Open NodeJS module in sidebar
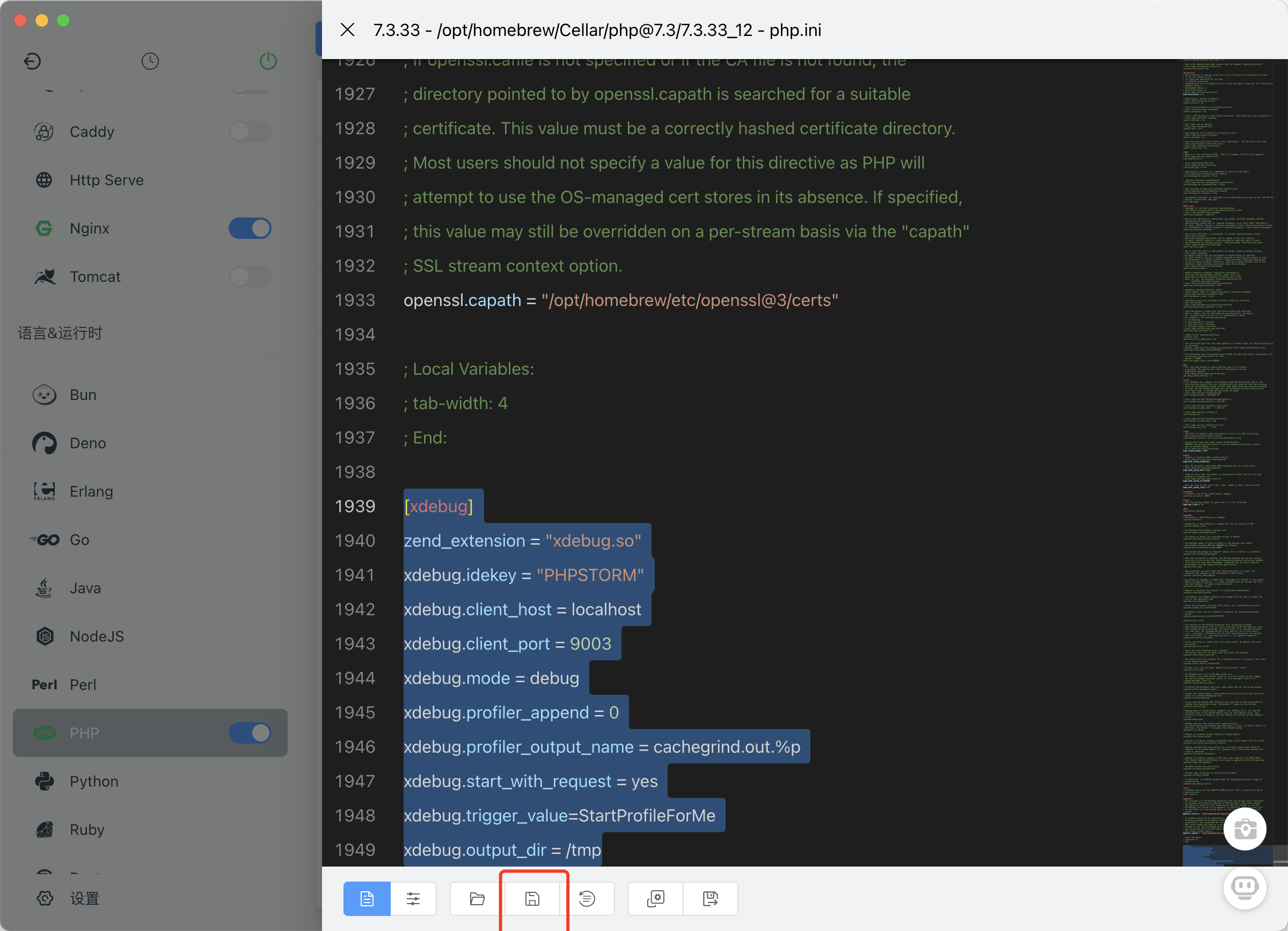This screenshot has height=931, width=1288. pyautogui.click(x=97, y=636)
